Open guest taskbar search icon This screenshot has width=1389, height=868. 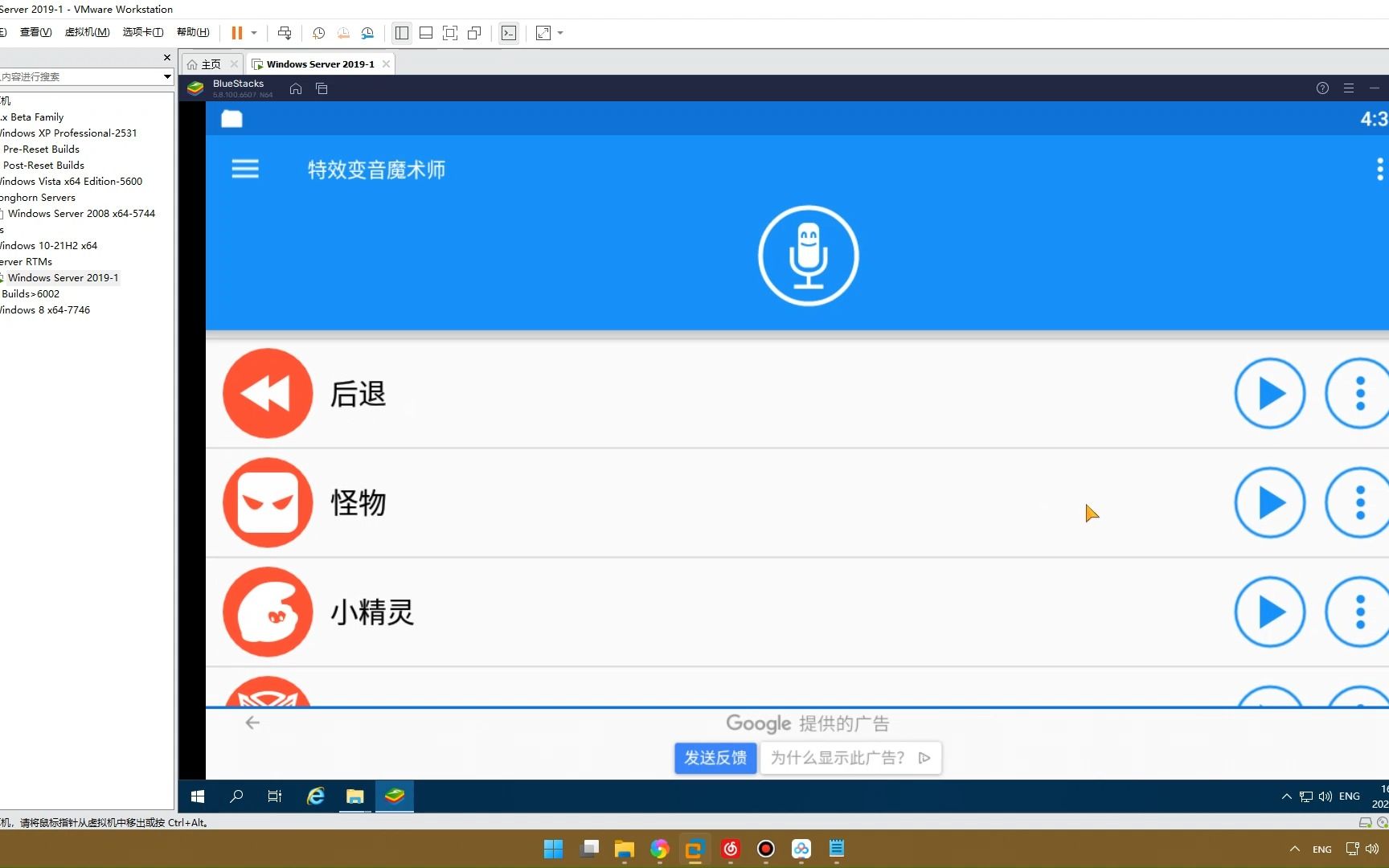pyautogui.click(x=236, y=796)
